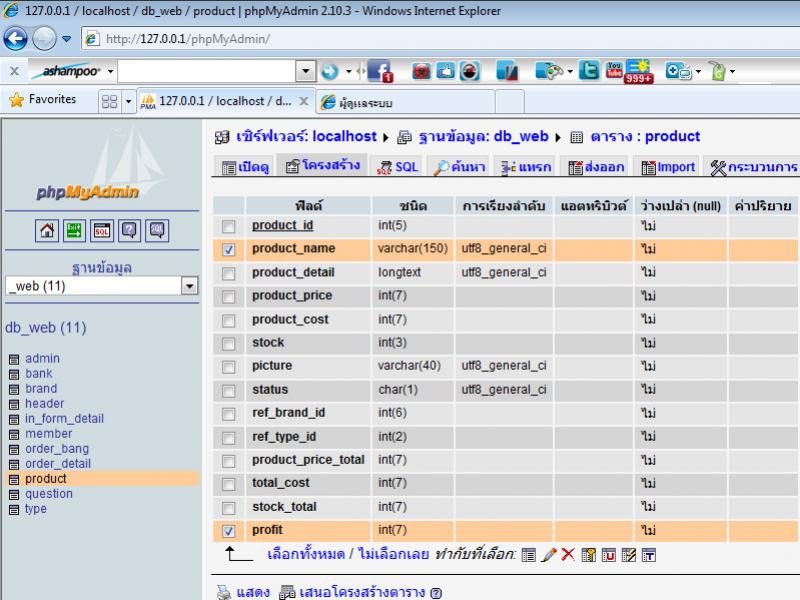Click the green Exit logout icon
The image size is (800, 600).
coord(74,230)
